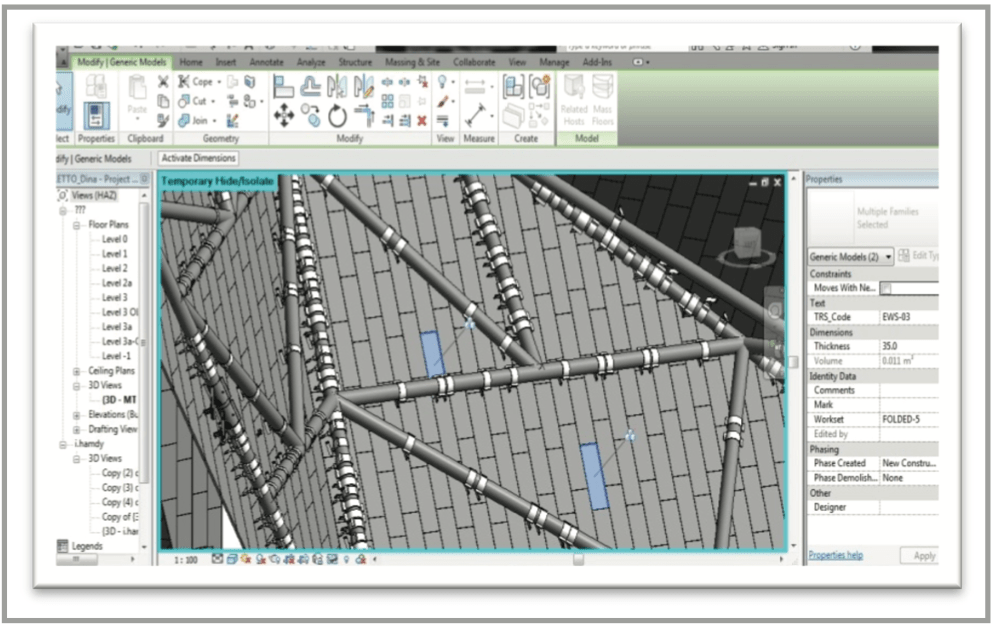Open the Properties help link
Viewport: 994px width, 626px height.
coord(835,555)
